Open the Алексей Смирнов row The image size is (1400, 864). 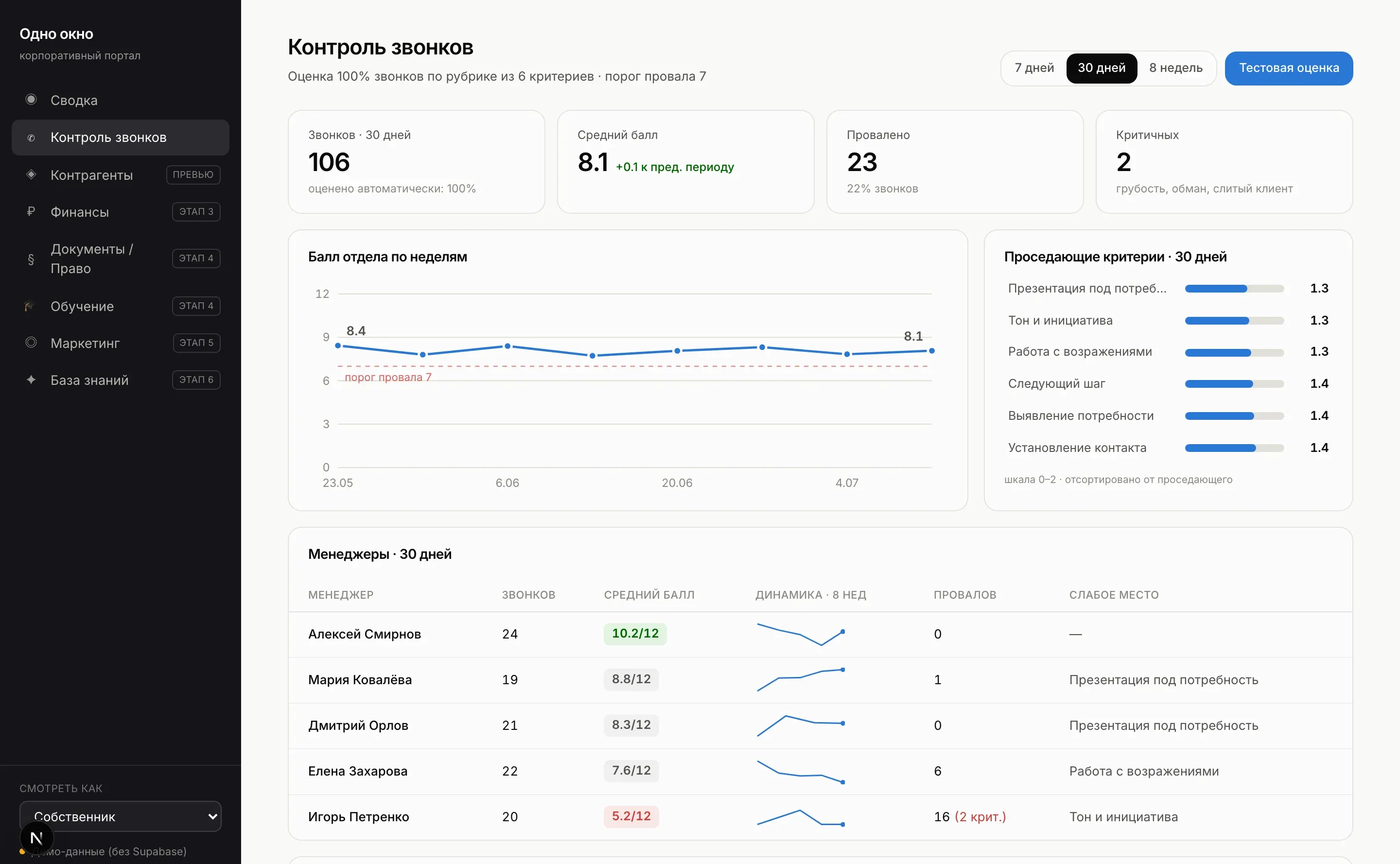(x=820, y=634)
